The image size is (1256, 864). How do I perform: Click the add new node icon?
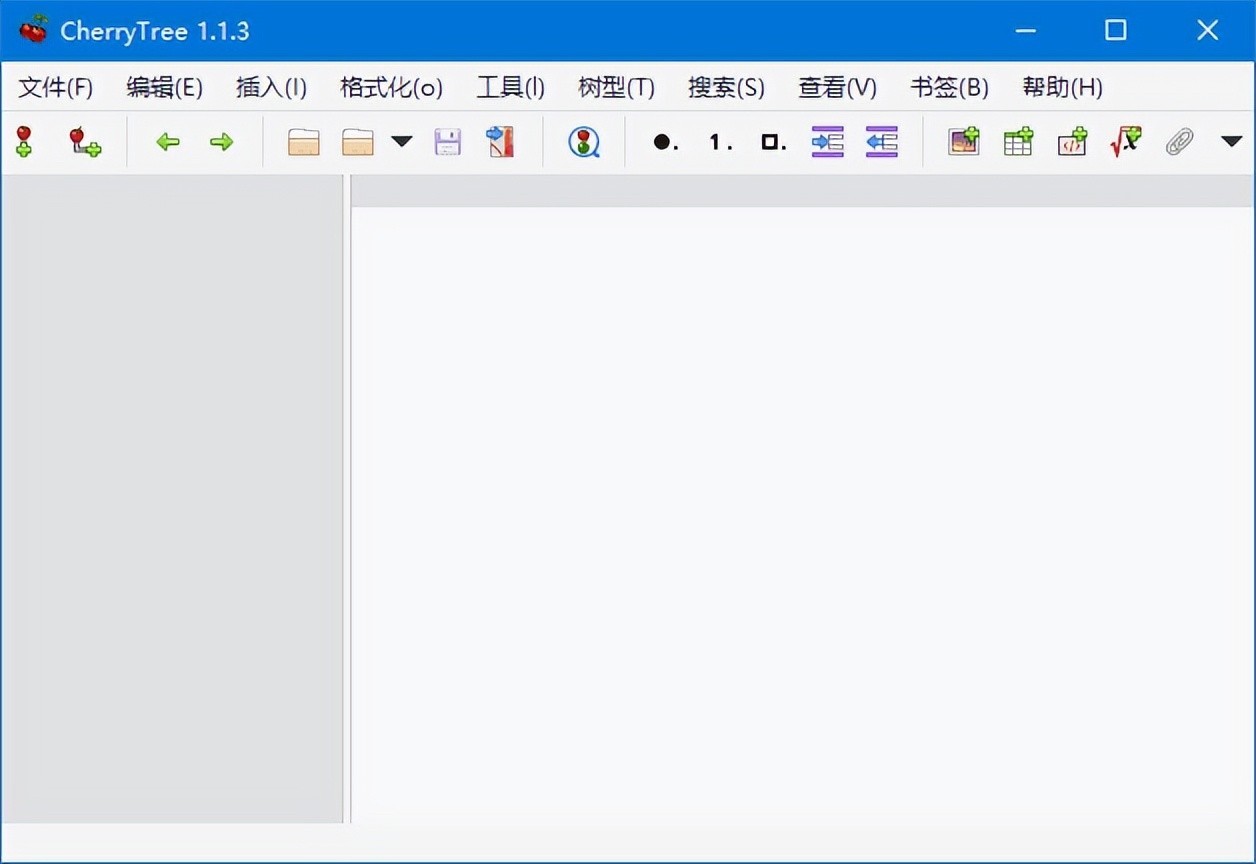click(24, 142)
